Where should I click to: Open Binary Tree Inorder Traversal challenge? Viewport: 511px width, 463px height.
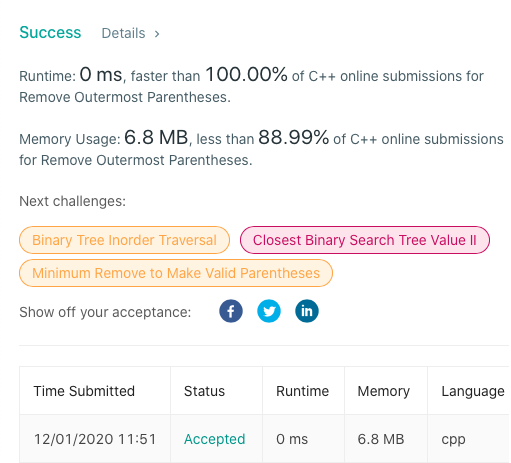click(x=124, y=240)
